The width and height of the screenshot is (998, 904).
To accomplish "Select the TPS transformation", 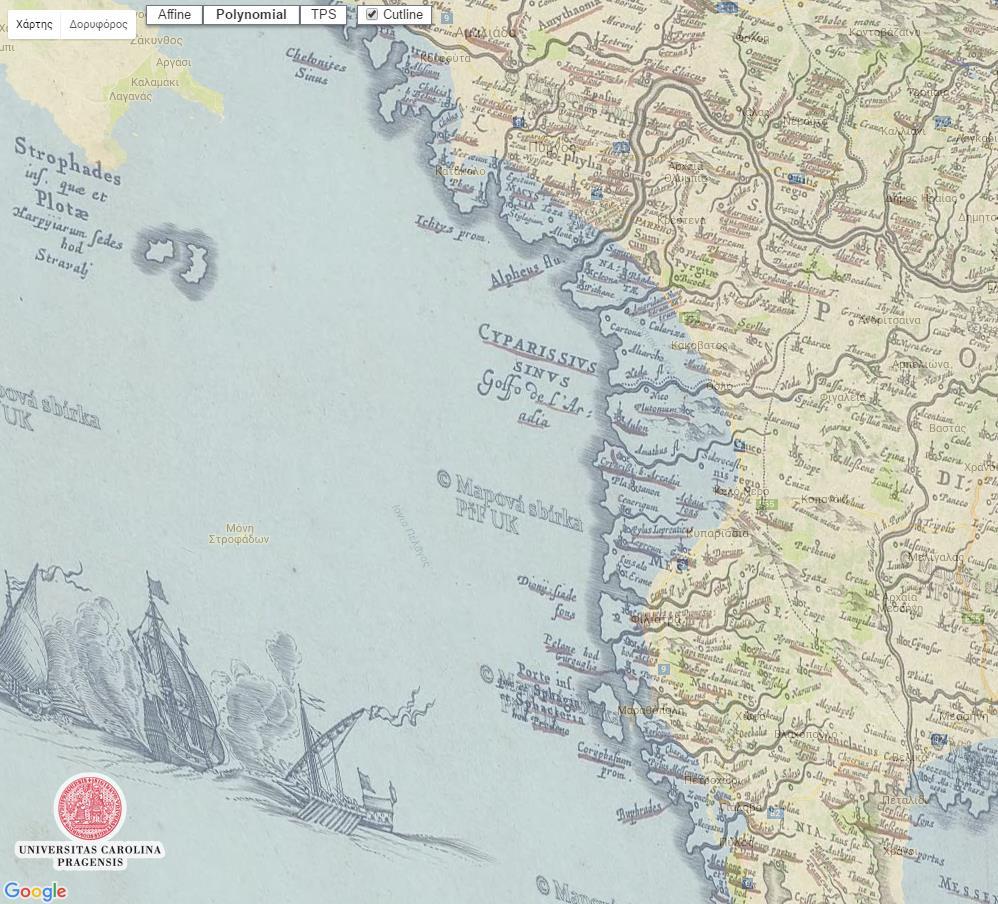I will point(323,15).
